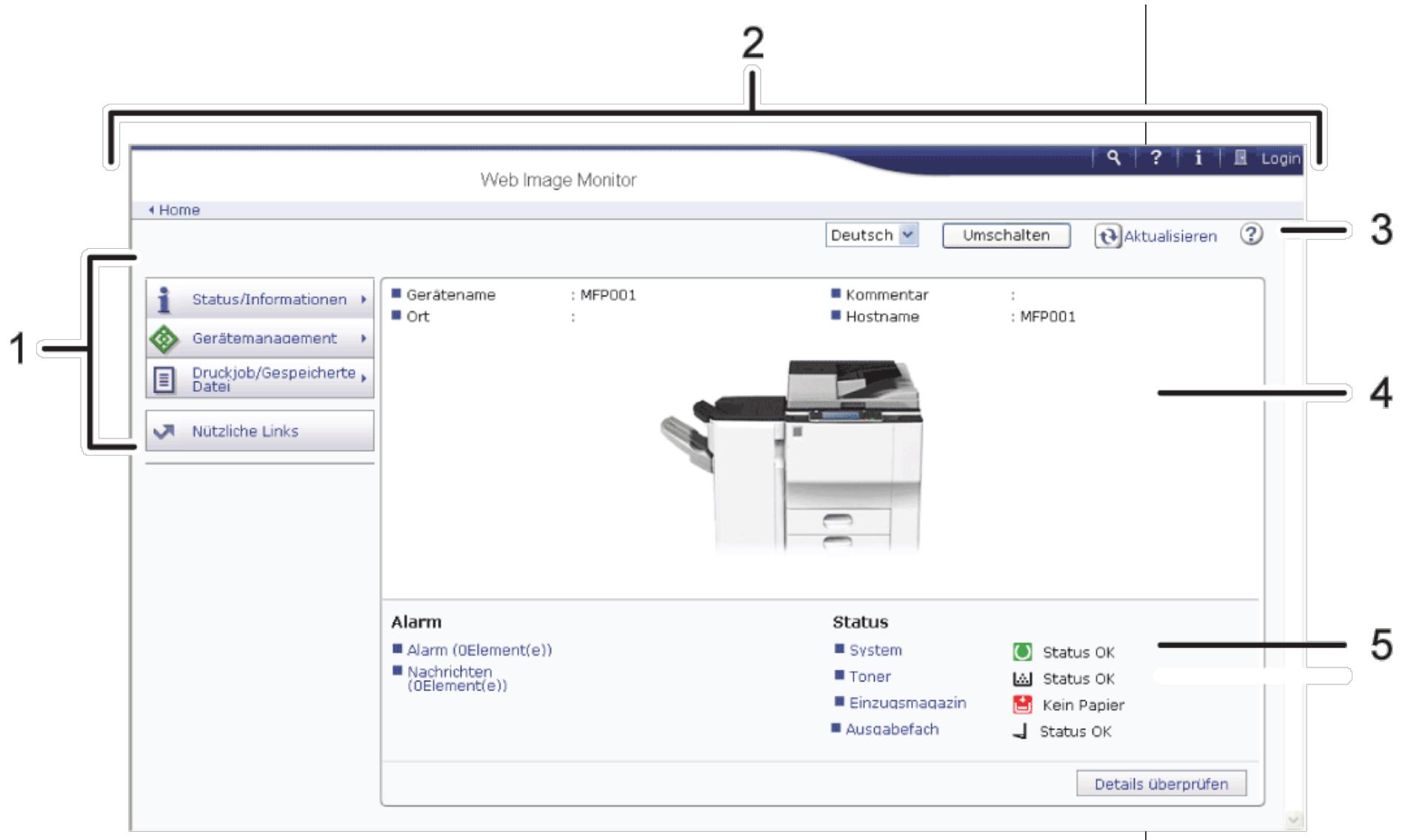Click the 'Gerätename' label

(451, 296)
